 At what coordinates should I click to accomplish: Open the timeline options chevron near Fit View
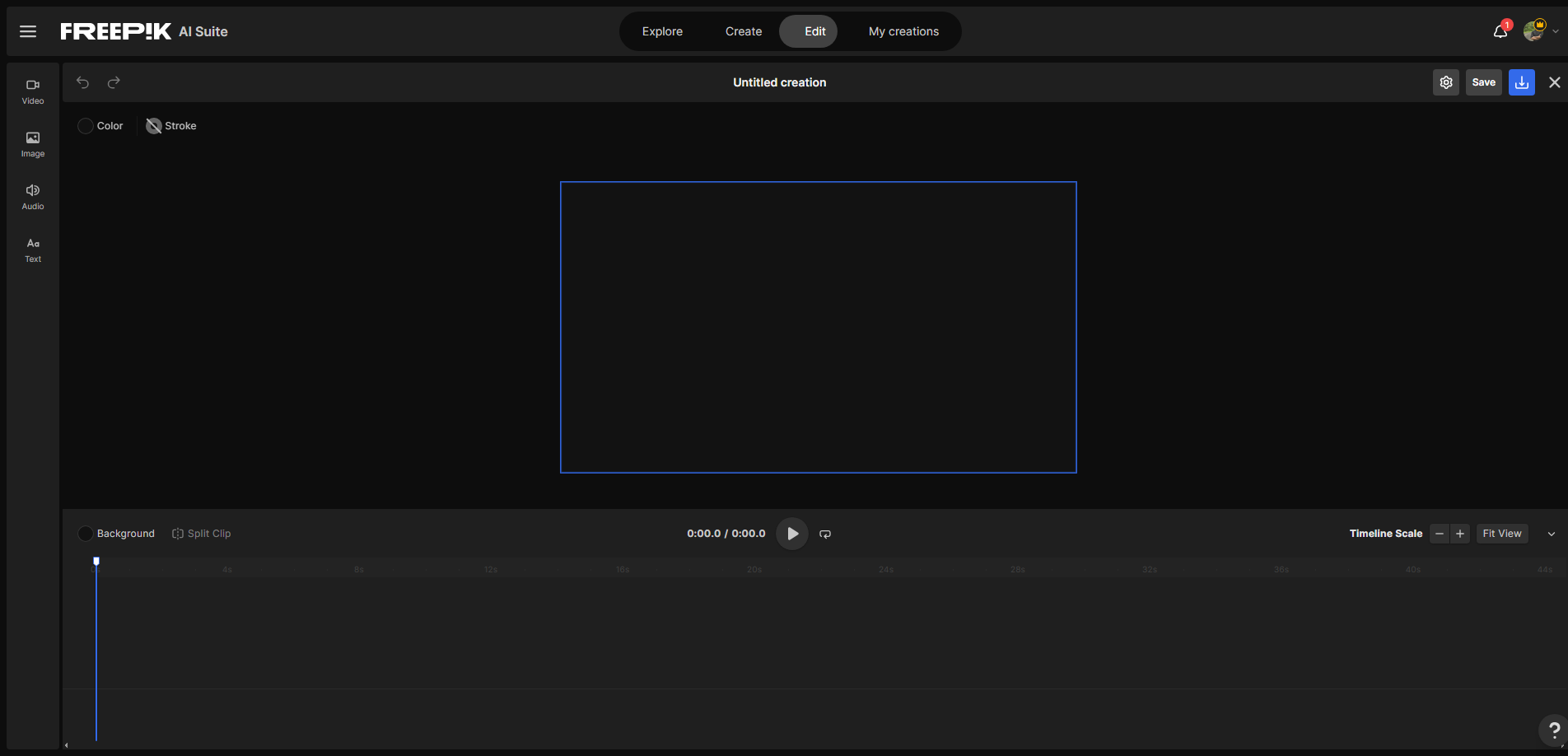[x=1552, y=534]
